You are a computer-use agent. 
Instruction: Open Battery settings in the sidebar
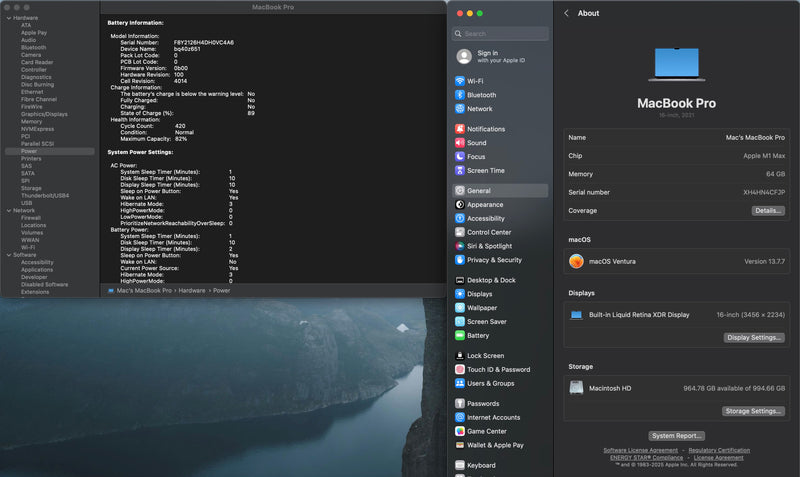point(478,336)
